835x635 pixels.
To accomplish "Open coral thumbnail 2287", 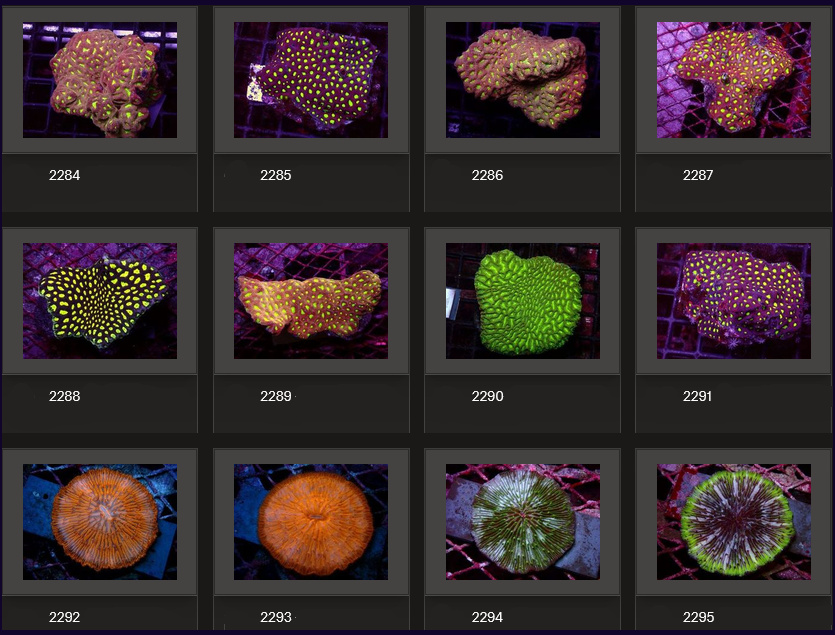I will pyautogui.click(x=734, y=80).
